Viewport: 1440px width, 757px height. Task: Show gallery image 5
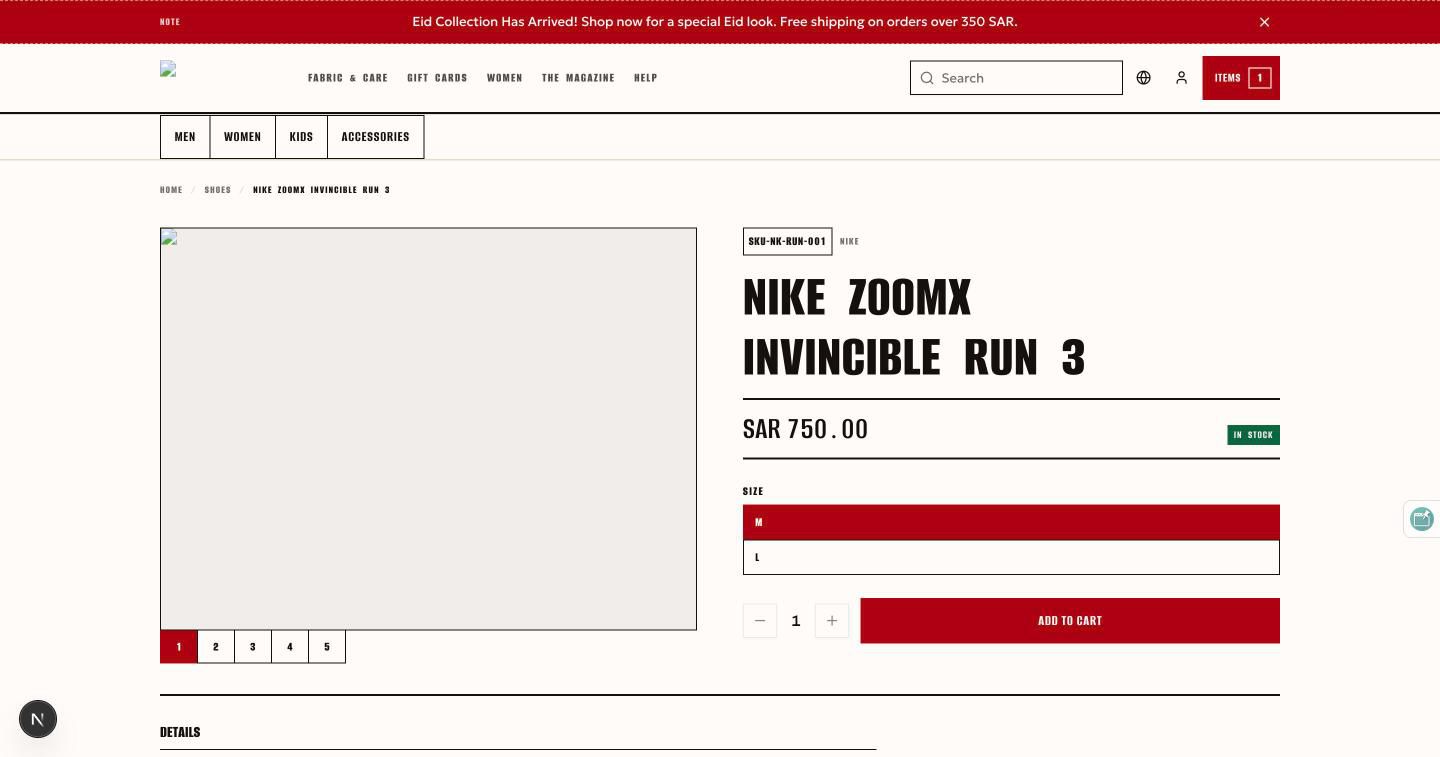[327, 647]
